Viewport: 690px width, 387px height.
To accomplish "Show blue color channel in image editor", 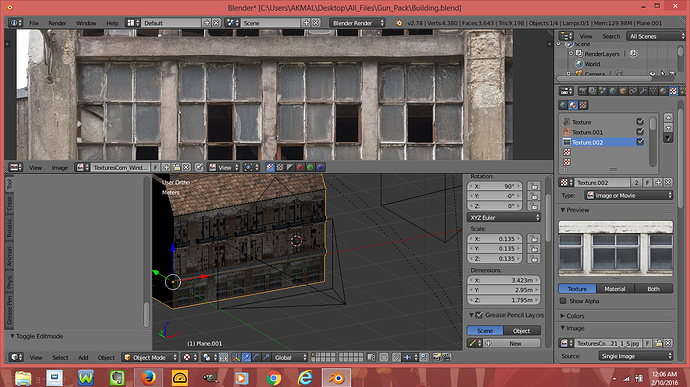I will tap(320, 167).
